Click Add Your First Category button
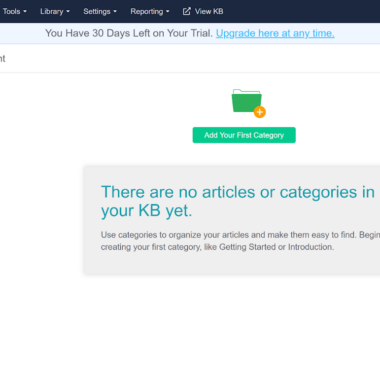The image size is (380, 380). pos(244,135)
